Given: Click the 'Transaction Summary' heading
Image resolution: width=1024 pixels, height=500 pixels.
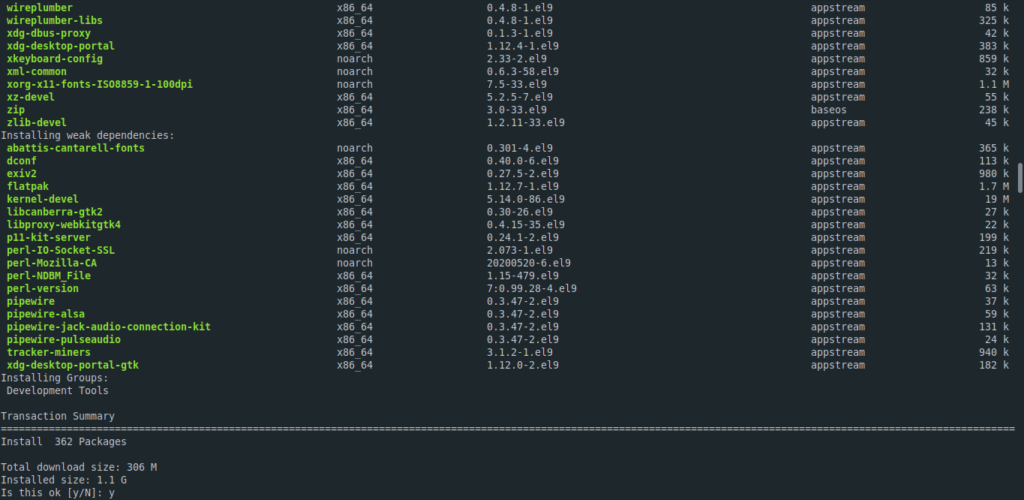Looking at the screenshot, I should (x=57, y=416).
